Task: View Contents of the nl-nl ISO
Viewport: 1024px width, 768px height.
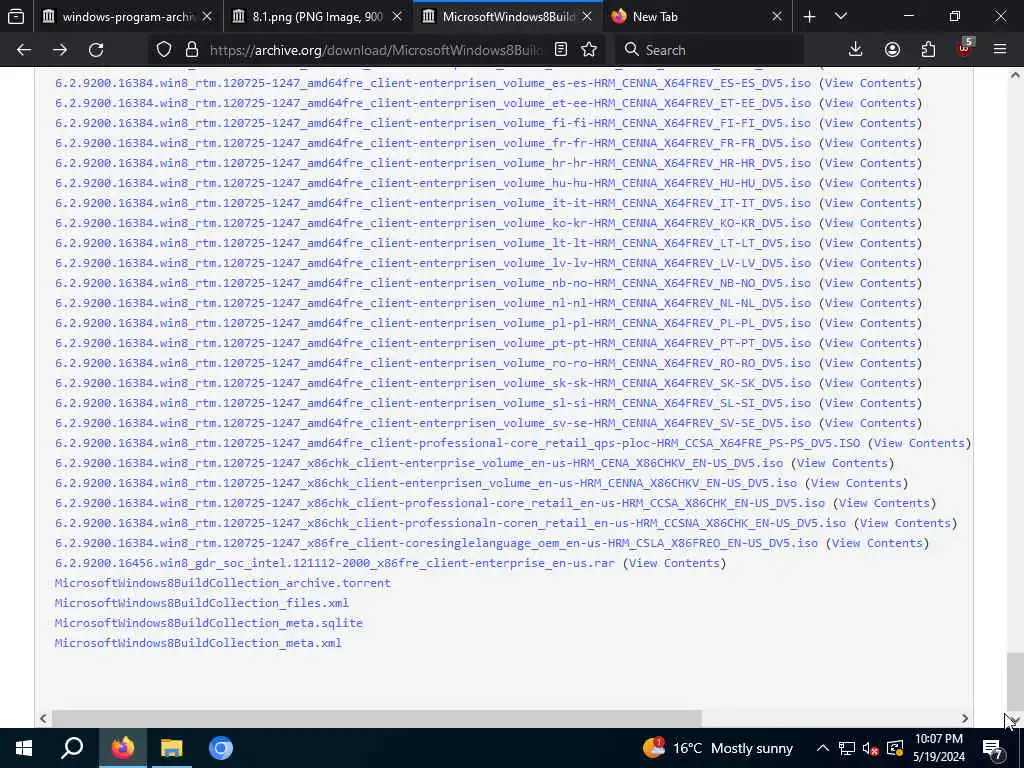Action: tap(870, 303)
